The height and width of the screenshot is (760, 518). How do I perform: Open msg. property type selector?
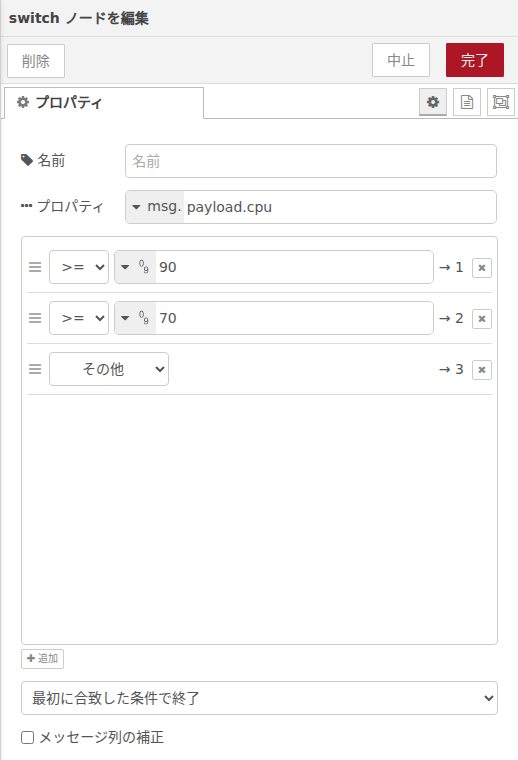click(155, 207)
